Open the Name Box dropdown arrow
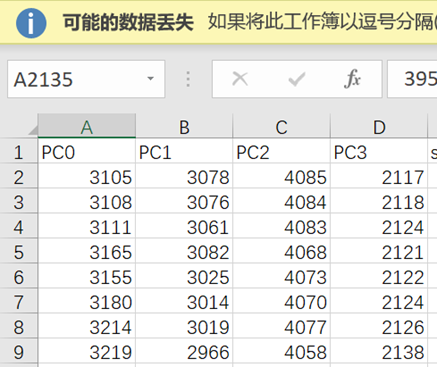The image size is (437, 367). click(151, 79)
